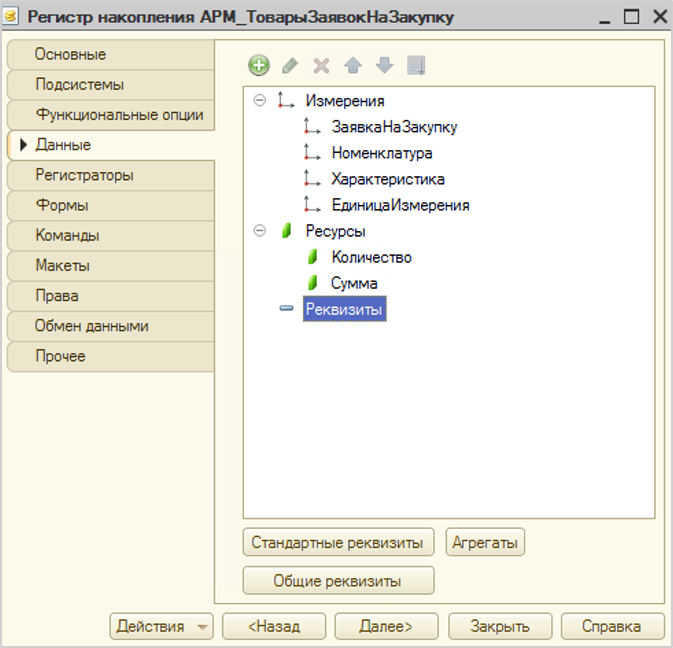This screenshot has width=673, height=648.
Task: Click the green Add item icon
Action: (259, 66)
